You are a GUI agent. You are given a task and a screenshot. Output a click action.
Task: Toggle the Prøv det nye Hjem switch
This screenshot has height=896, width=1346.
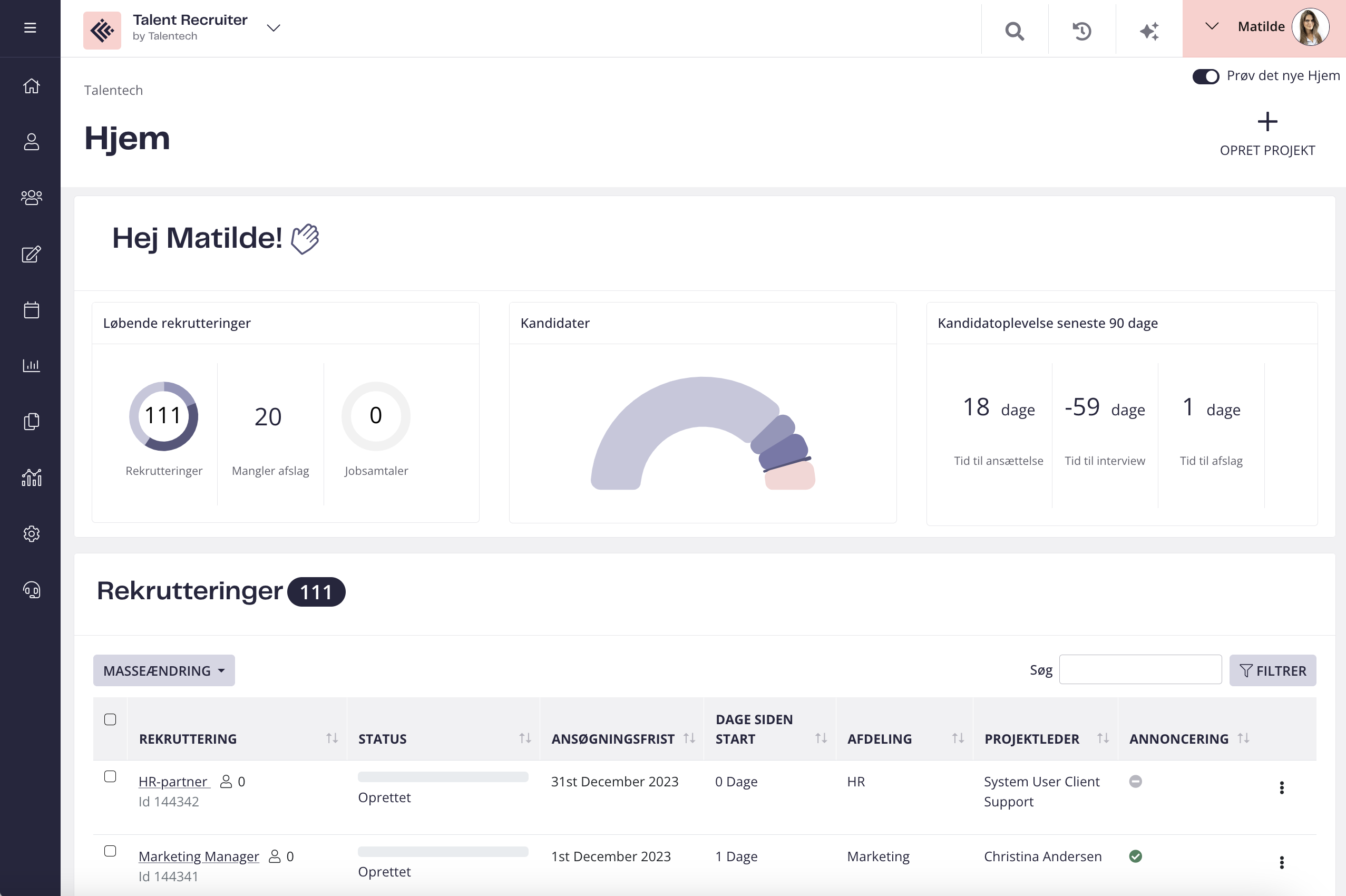click(x=1205, y=76)
